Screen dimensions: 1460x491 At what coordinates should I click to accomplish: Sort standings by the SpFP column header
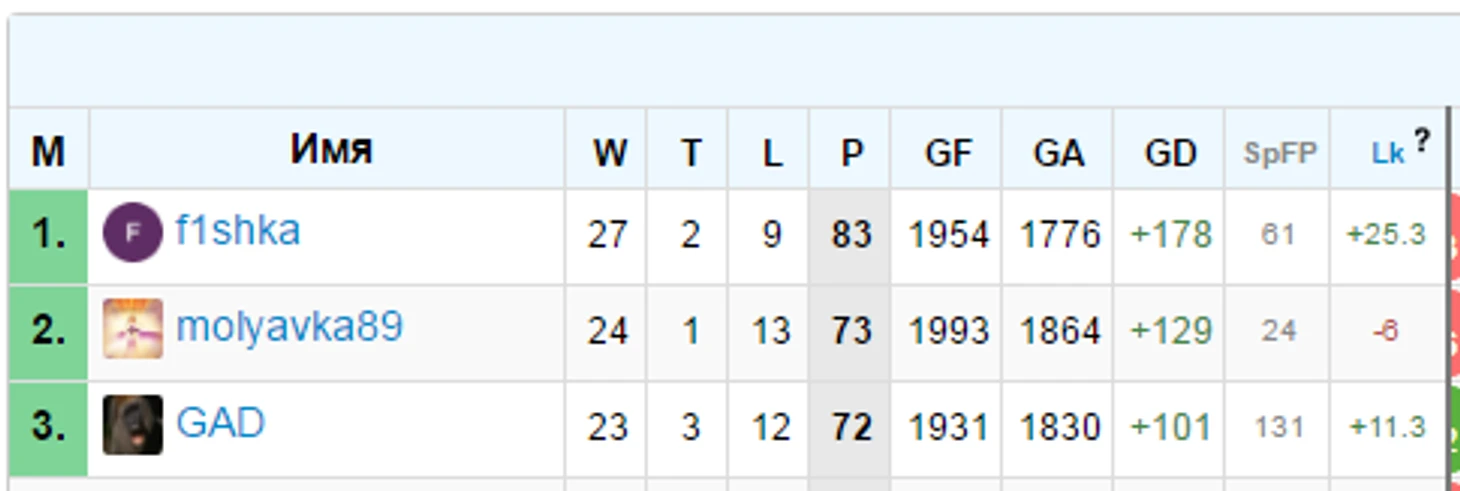click(x=1280, y=153)
